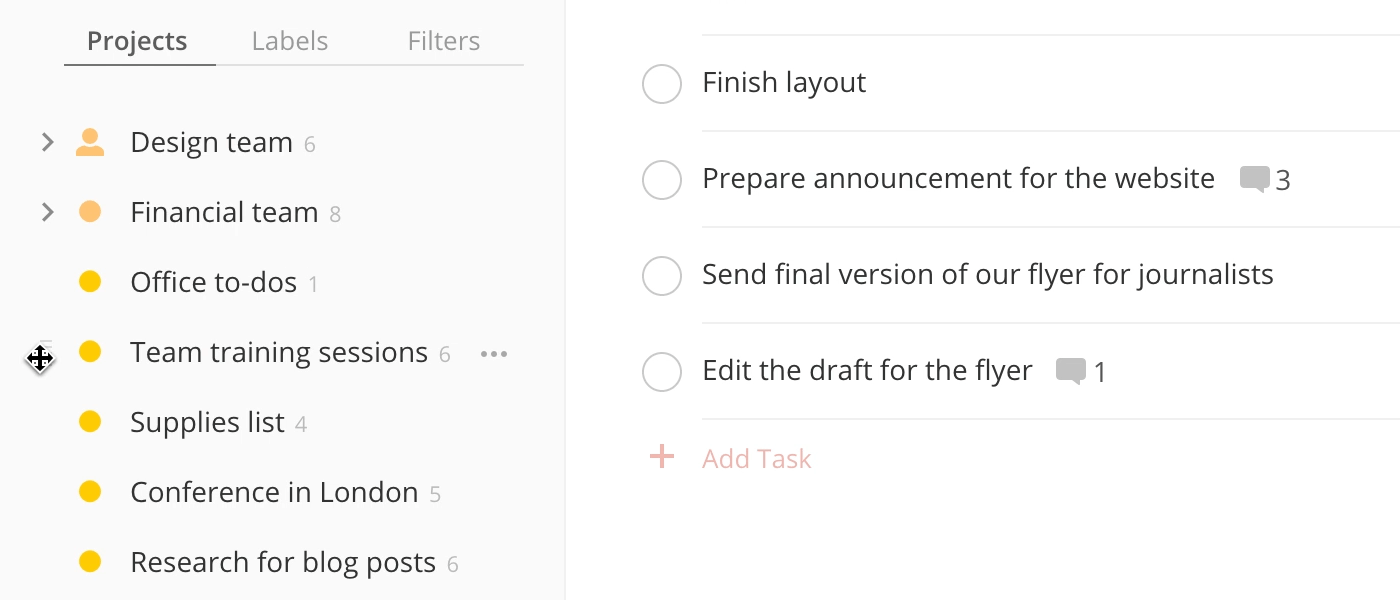Click the Add Task link
The height and width of the screenshot is (600, 1400).
click(756, 459)
